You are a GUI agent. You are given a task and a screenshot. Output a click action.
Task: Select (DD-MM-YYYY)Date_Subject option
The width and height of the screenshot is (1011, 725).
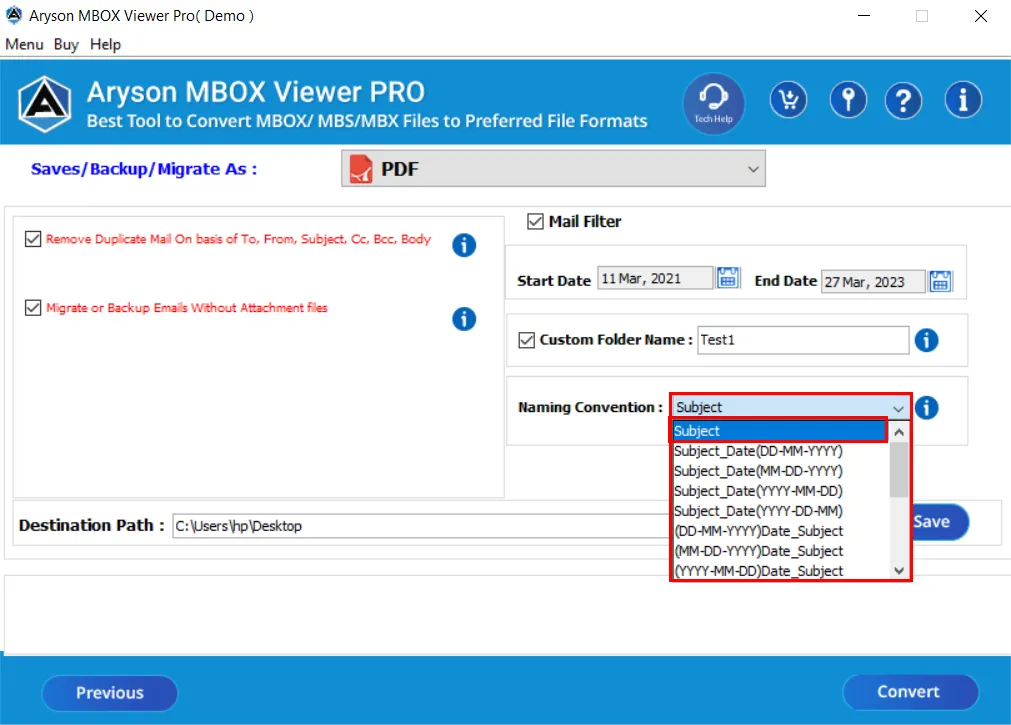[x=780, y=531]
